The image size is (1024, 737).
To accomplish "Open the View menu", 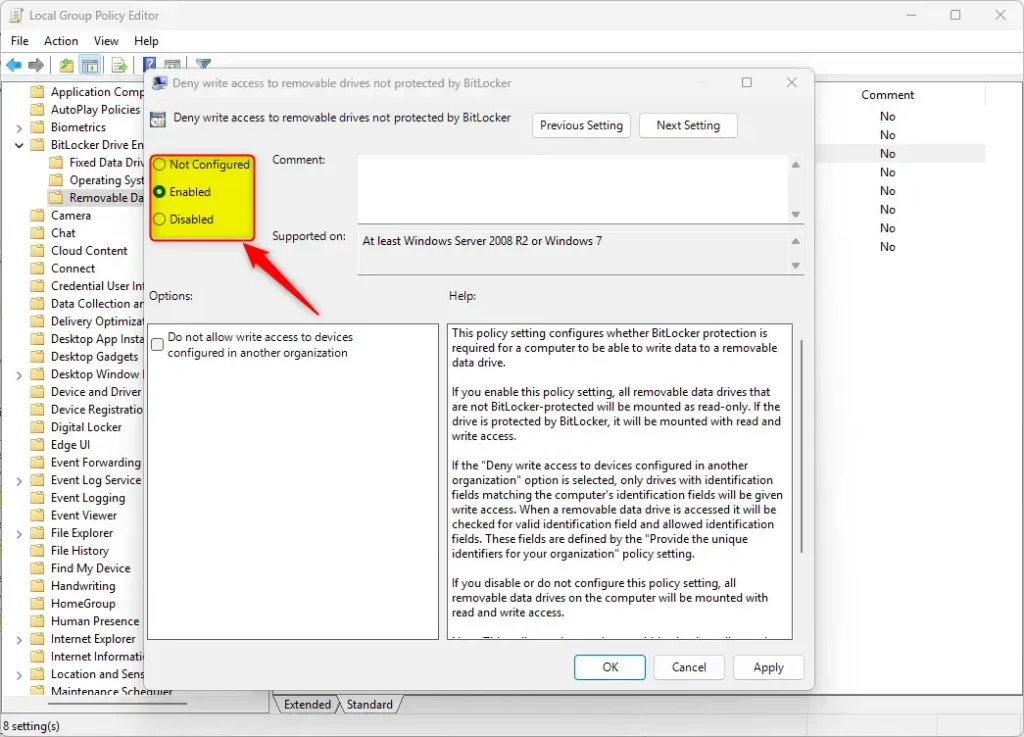I will pyautogui.click(x=106, y=40).
